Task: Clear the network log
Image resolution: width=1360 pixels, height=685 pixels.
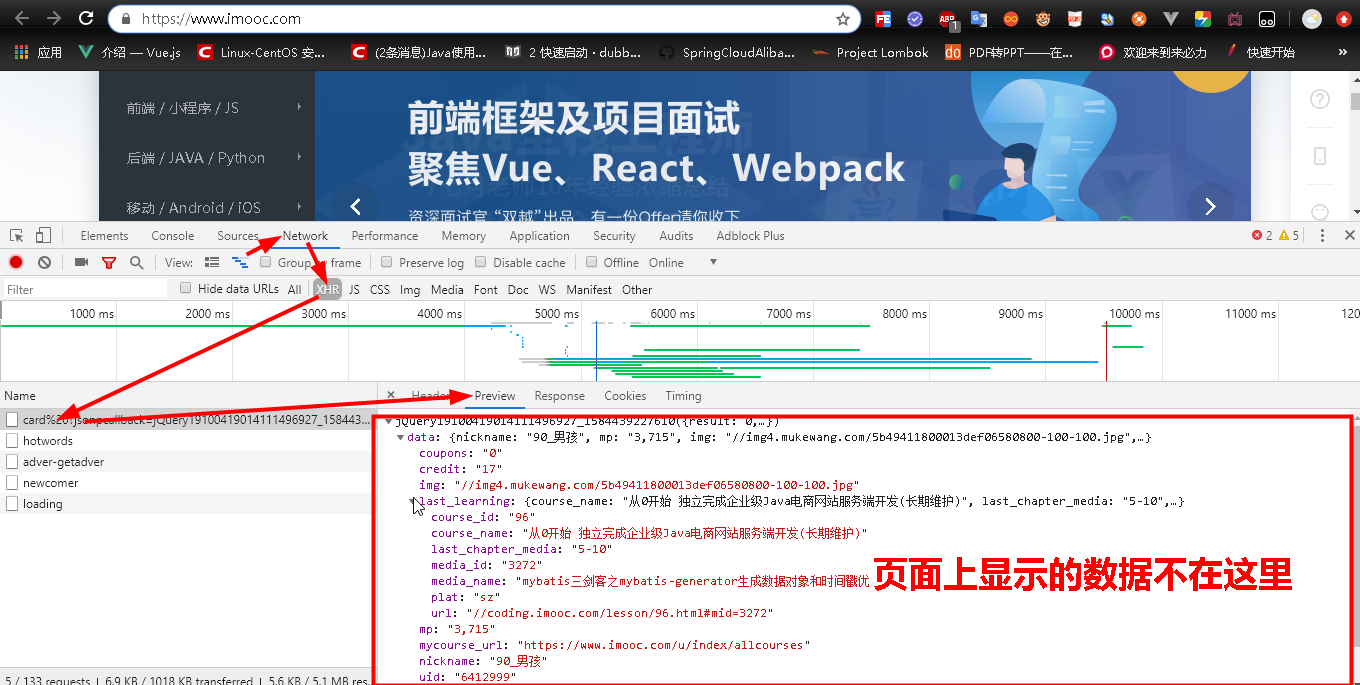Action: tap(44, 262)
